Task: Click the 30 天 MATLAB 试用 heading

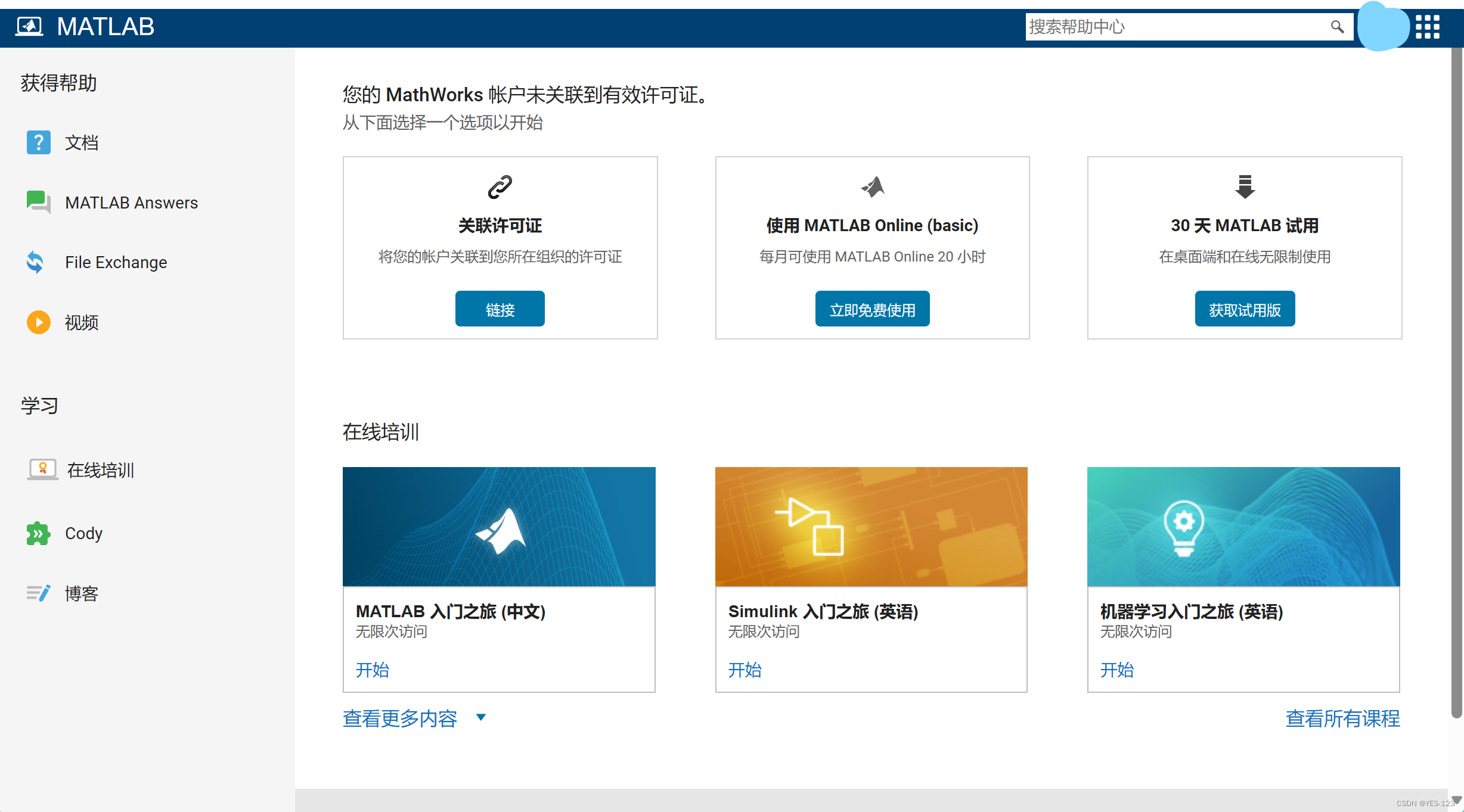Action: pyautogui.click(x=1245, y=225)
